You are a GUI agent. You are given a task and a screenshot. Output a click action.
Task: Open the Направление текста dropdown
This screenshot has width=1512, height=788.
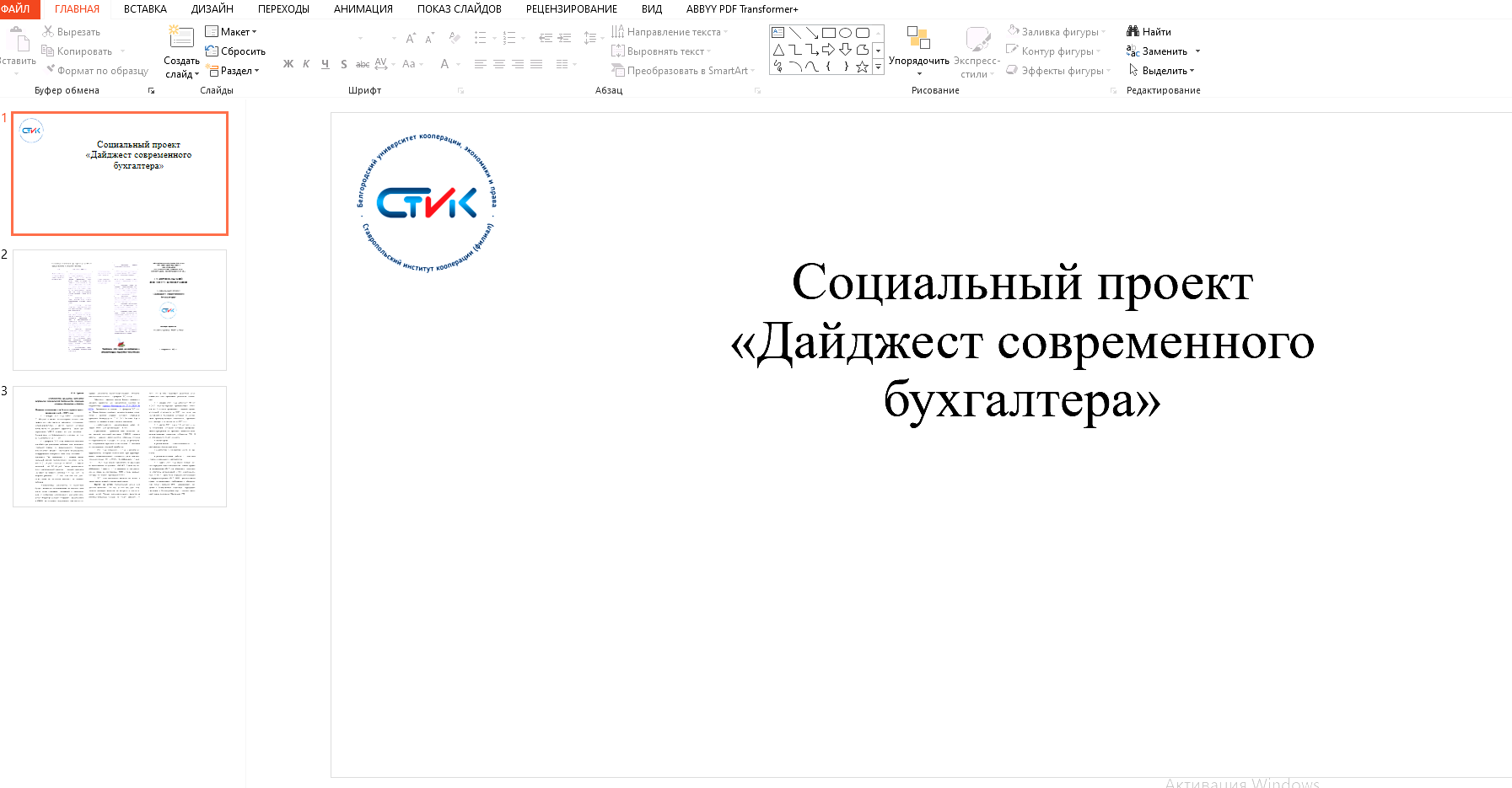[x=670, y=31]
